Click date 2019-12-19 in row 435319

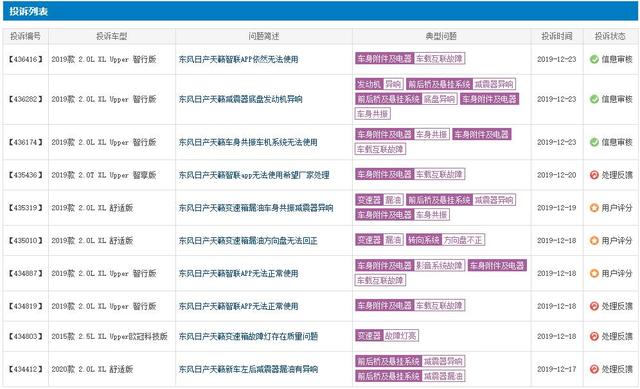tap(557, 208)
